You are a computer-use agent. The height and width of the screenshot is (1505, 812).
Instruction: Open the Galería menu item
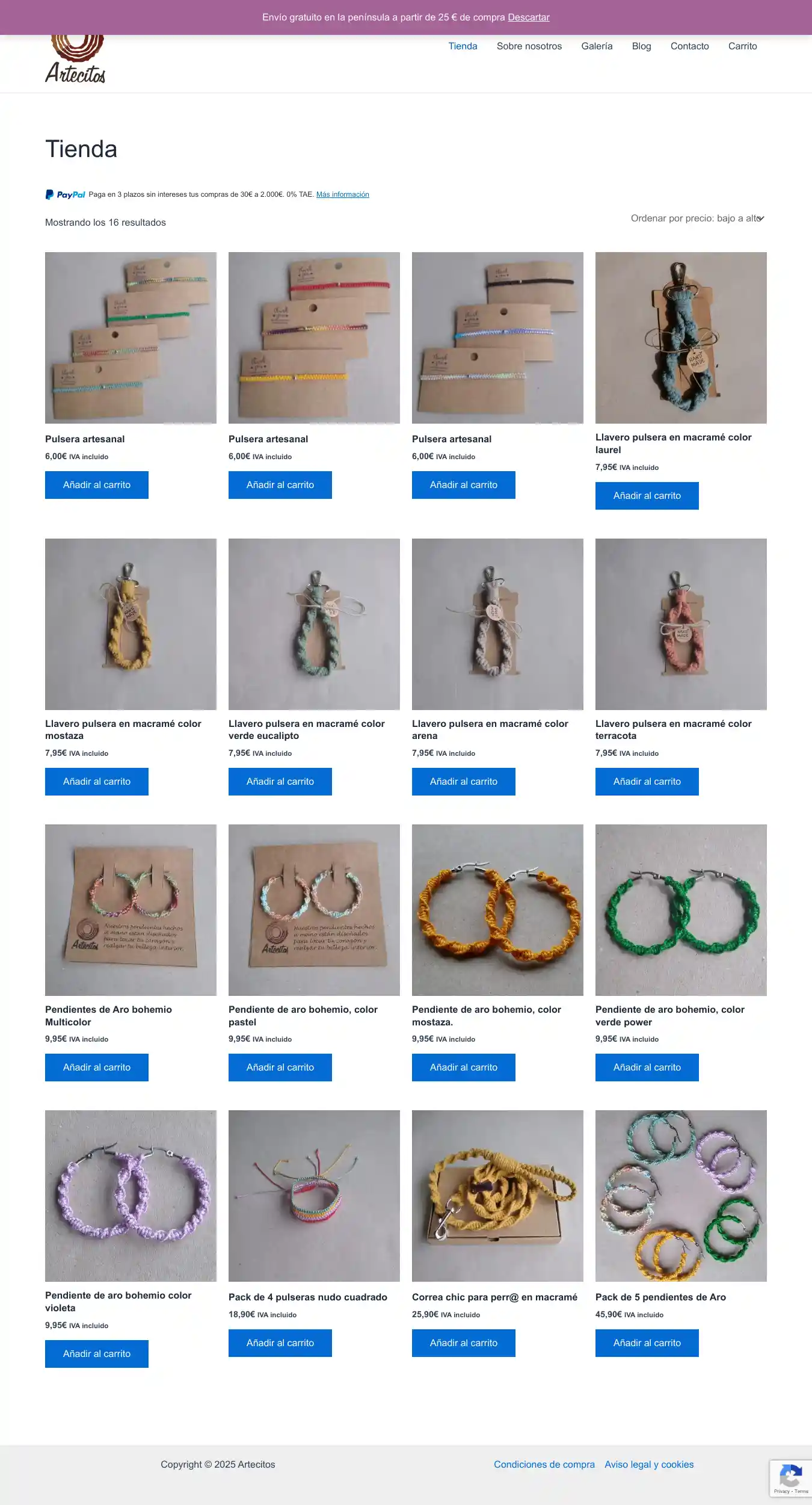click(x=597, y=46)
